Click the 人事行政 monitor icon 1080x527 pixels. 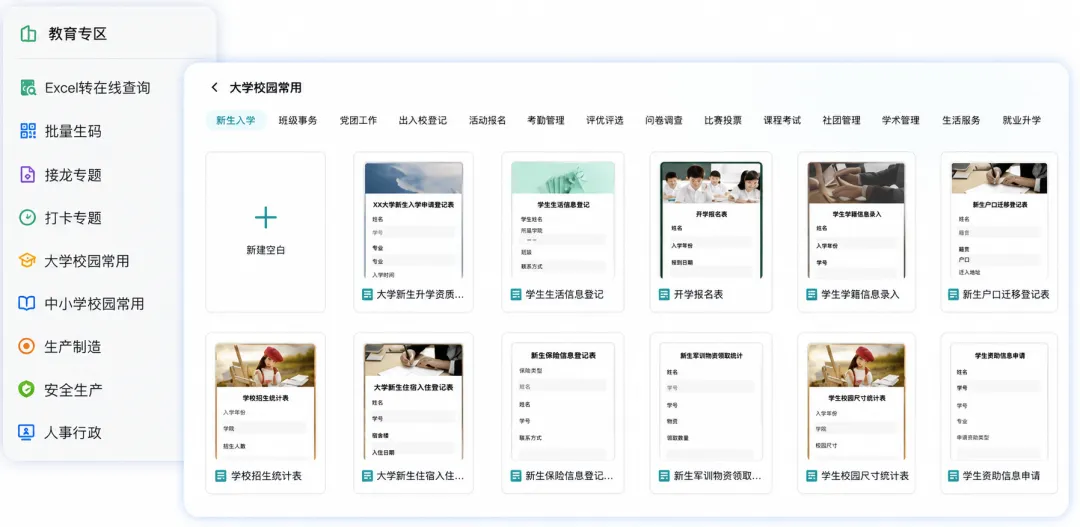[x=26, y=432]
